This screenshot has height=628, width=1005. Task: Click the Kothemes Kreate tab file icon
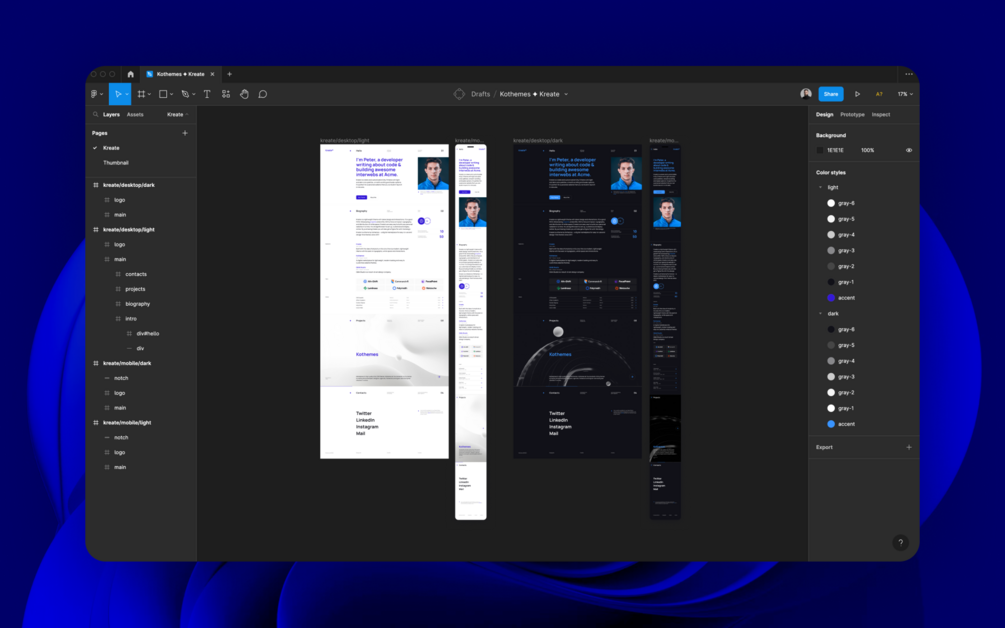click(x=150, y=74)
